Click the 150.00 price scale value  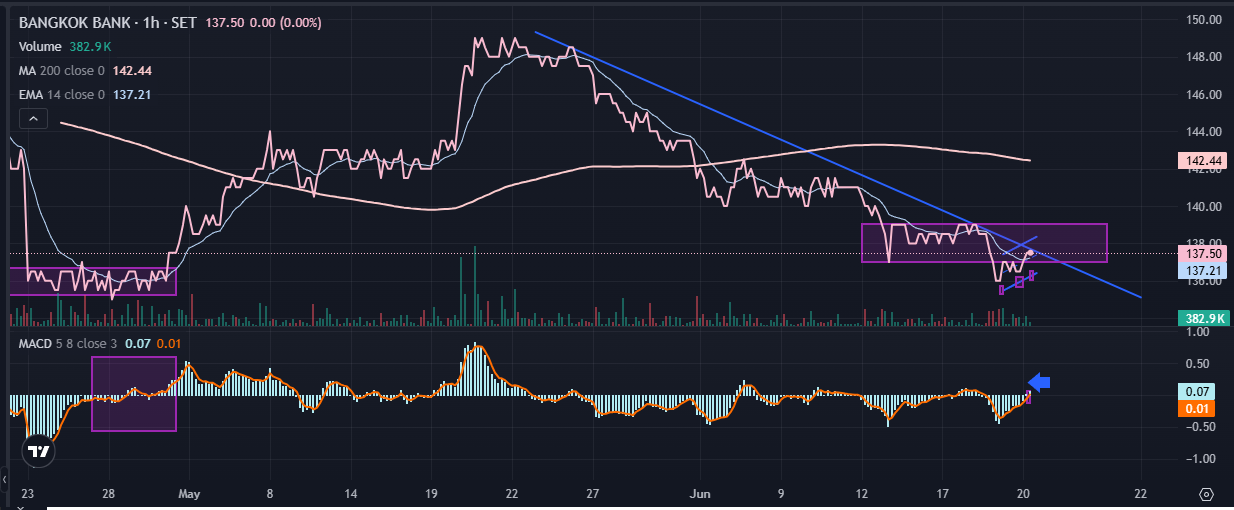[1203, 19]
